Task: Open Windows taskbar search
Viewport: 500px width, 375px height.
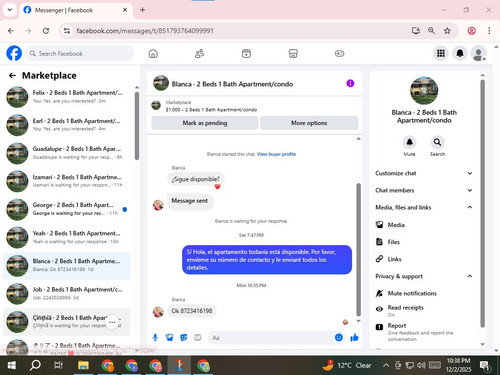Action: [35, 365]
